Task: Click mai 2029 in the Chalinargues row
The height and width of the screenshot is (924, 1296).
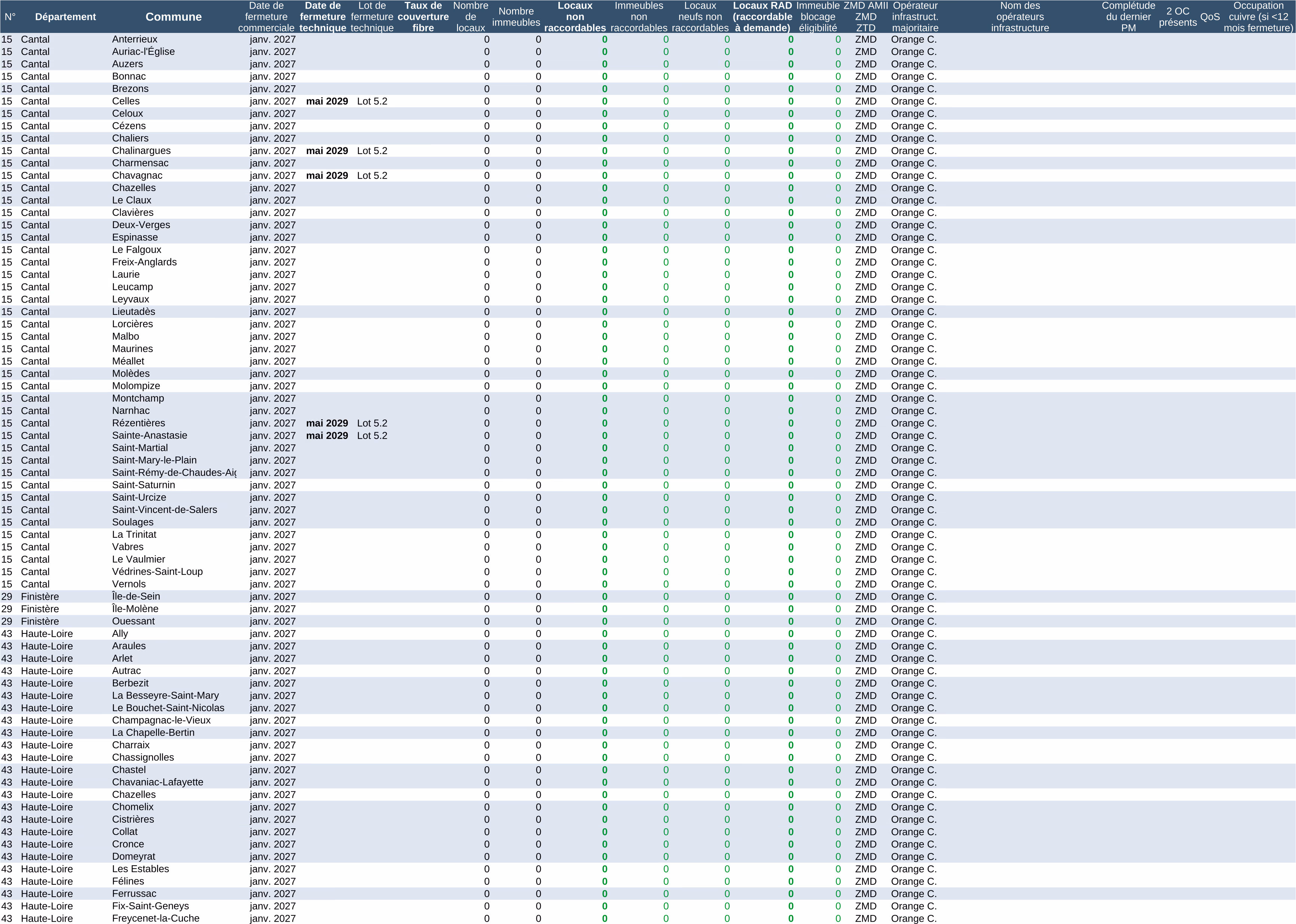Action: coord(327,151)
